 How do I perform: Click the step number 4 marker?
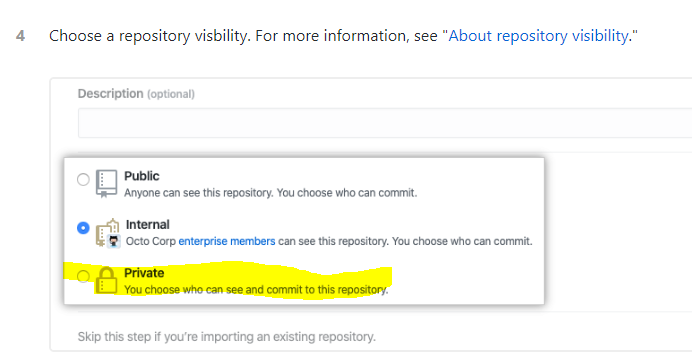pos(20,36)
